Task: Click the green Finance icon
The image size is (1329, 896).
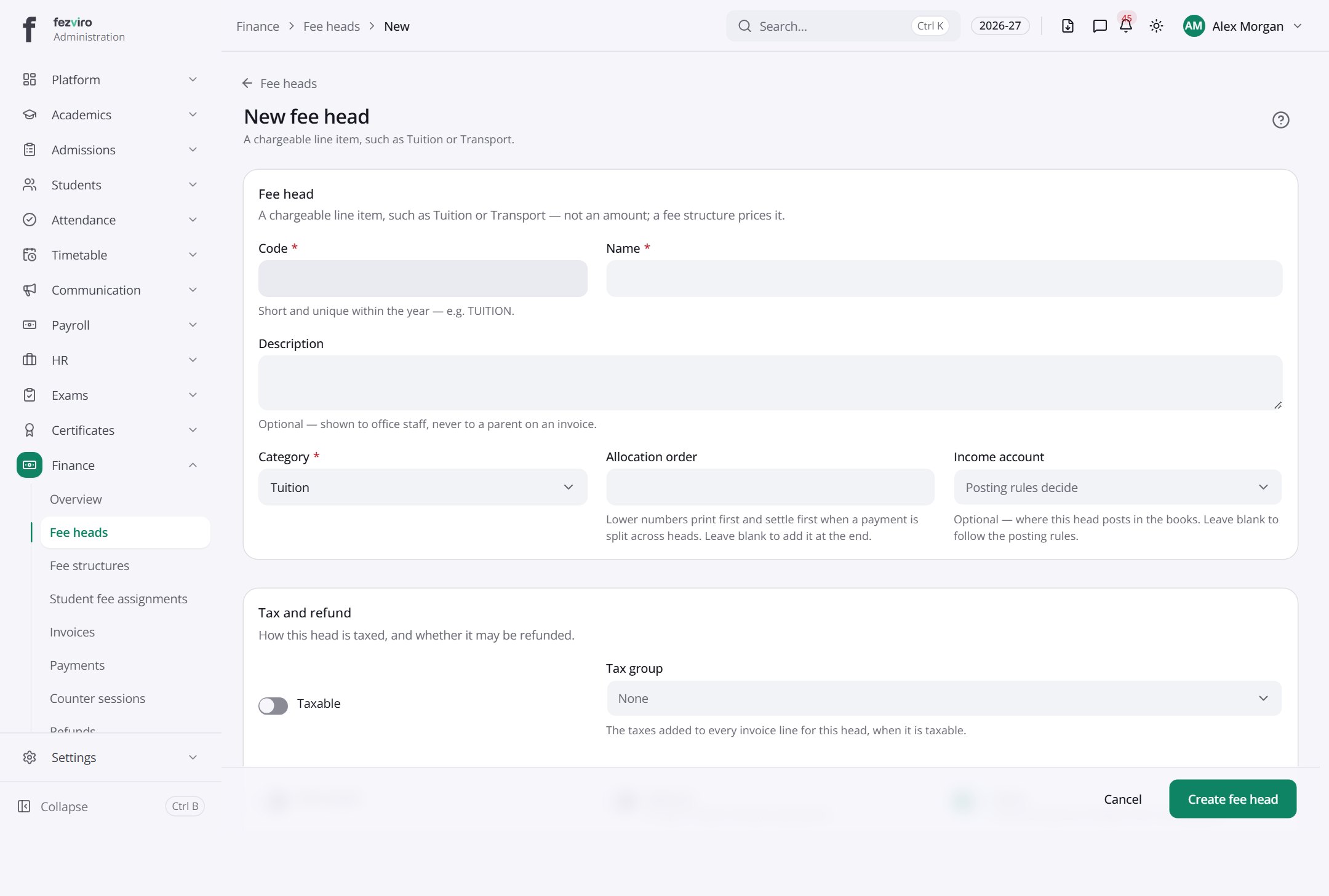Action: click(x=30, y=465)
